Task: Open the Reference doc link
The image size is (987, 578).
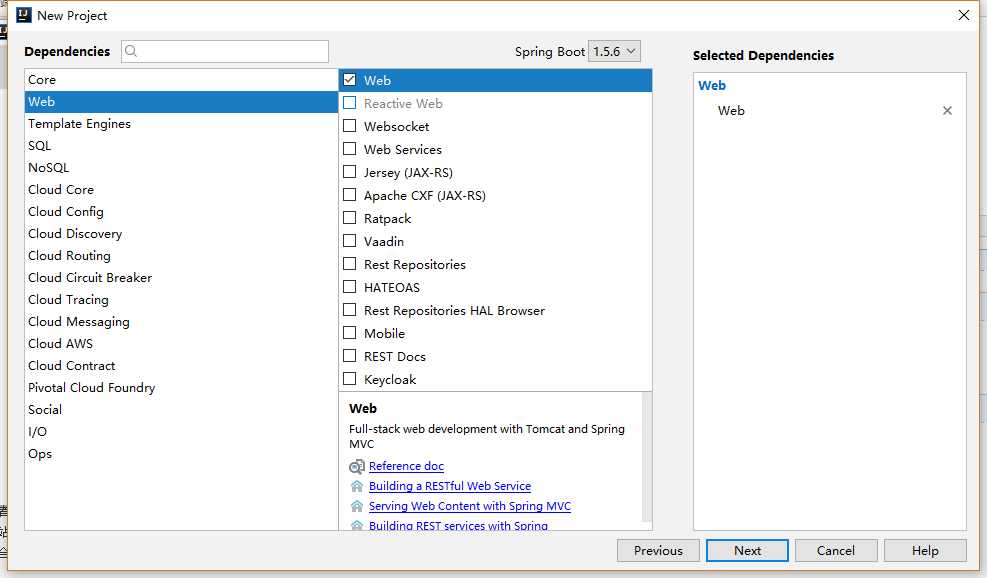Action: click(x=406, y=467)
